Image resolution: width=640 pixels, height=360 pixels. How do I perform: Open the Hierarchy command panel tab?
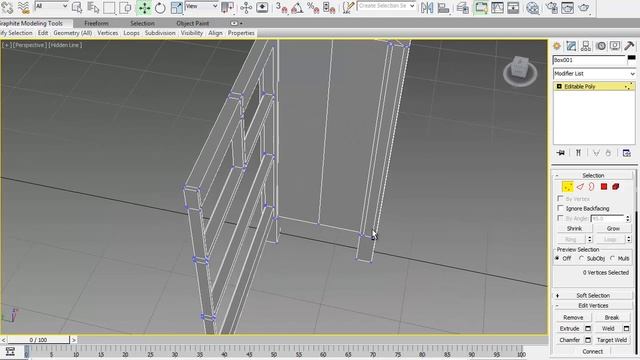(586, 46)
